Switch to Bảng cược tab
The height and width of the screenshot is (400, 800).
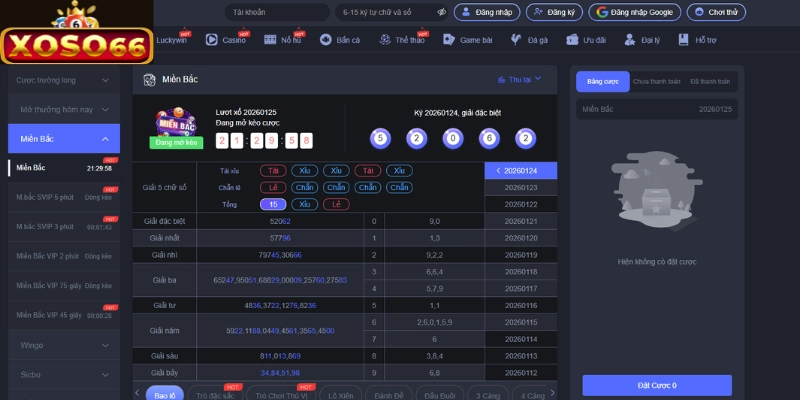(x=603, y=82)
